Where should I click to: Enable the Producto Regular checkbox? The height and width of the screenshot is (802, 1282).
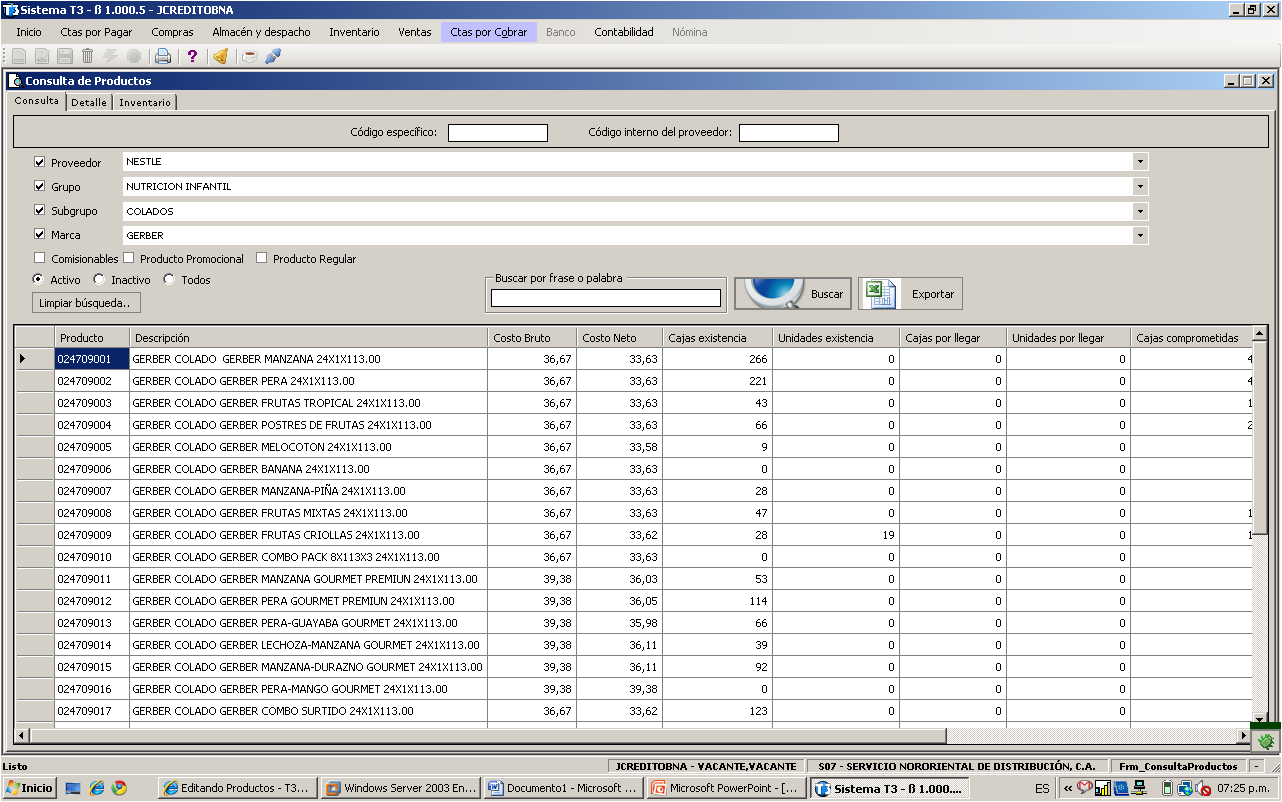click(x=262, y=258)
